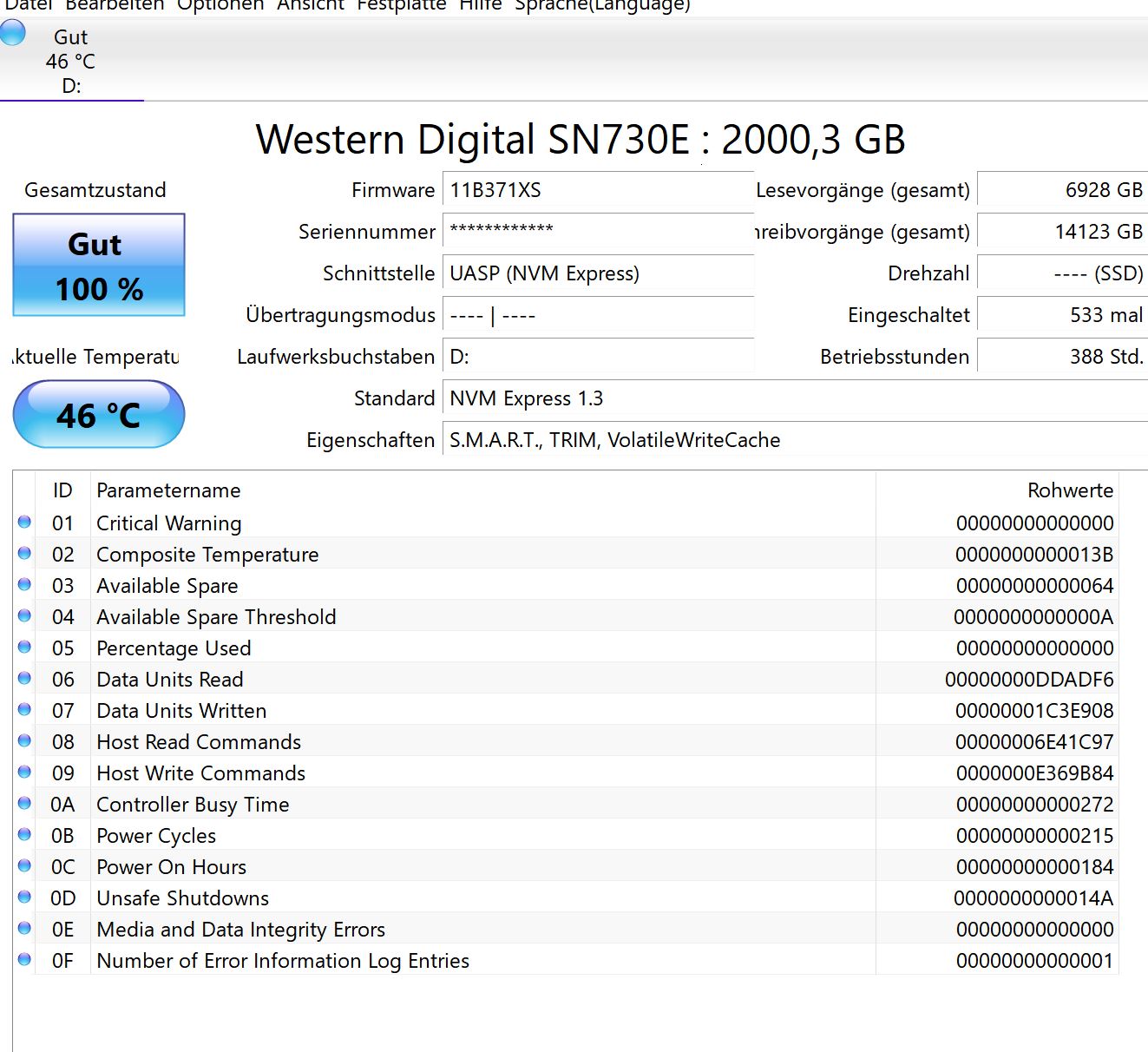This screenshot has height=1052, width=1148.
Task: Click the Firmware field 11B371XS
Action: [598, 190]
